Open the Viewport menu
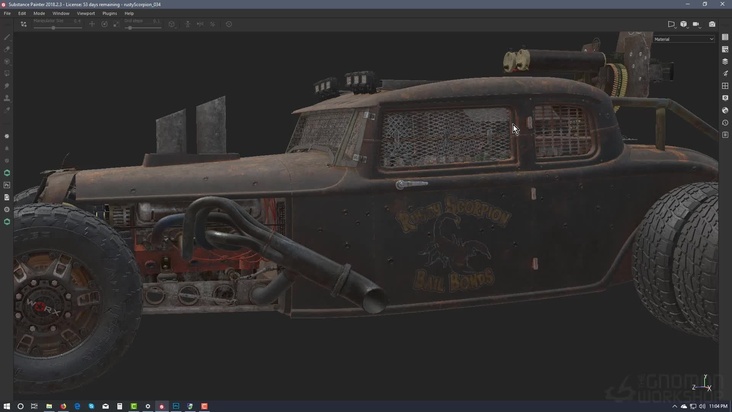 [86, 14]
